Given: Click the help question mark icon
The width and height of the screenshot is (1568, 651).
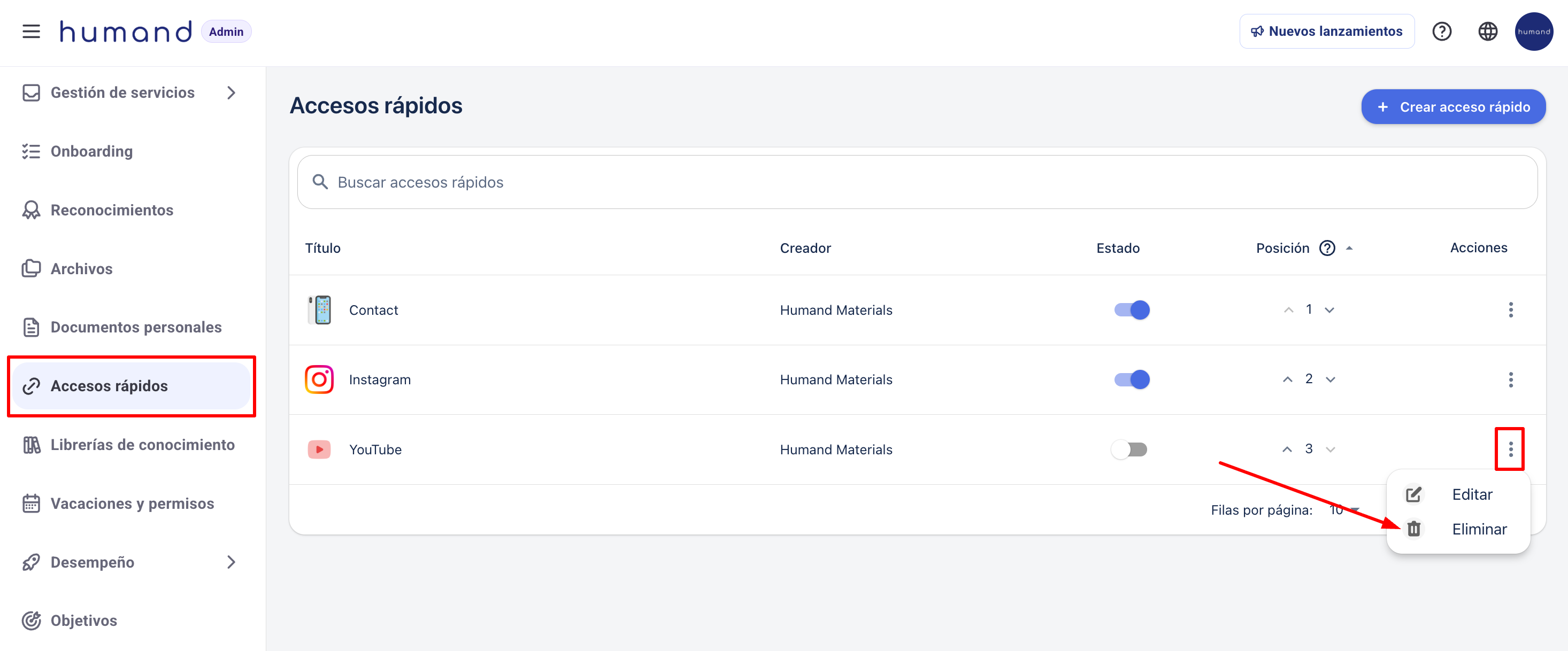Looking at the screenshot, I should coord(1441,32).
